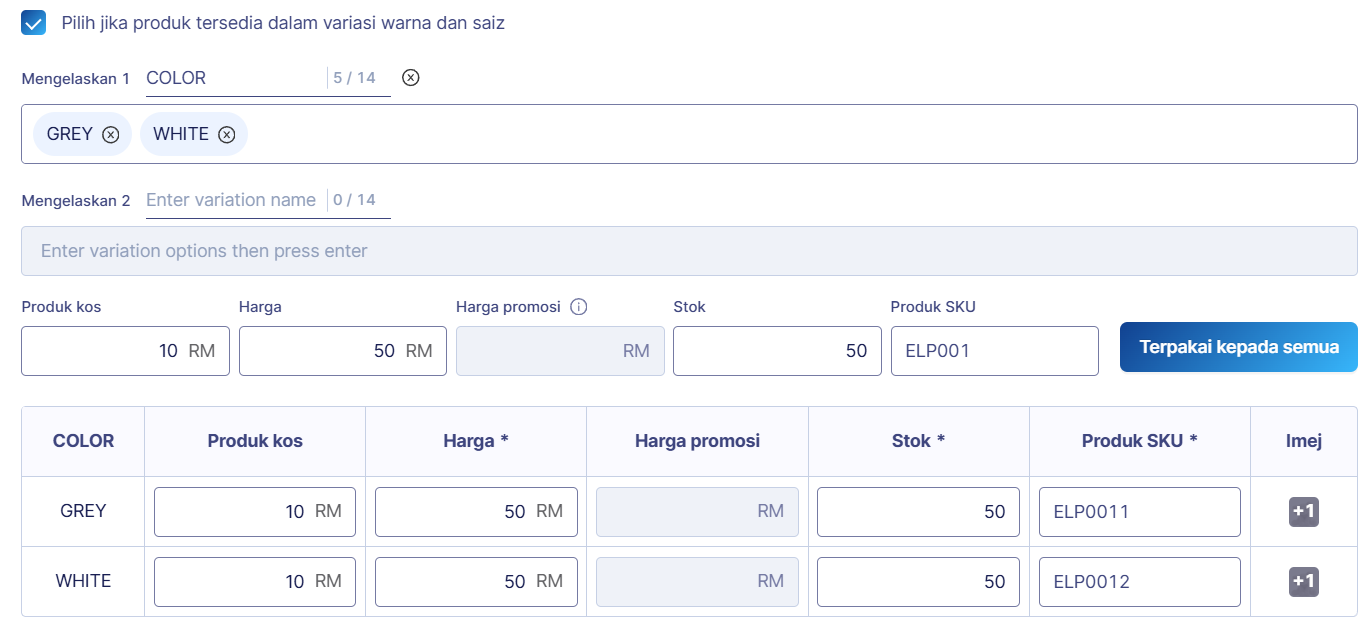Uncheck the color and size variation checkbox
Screen dimensions: 1366x623
click(34, 23)
